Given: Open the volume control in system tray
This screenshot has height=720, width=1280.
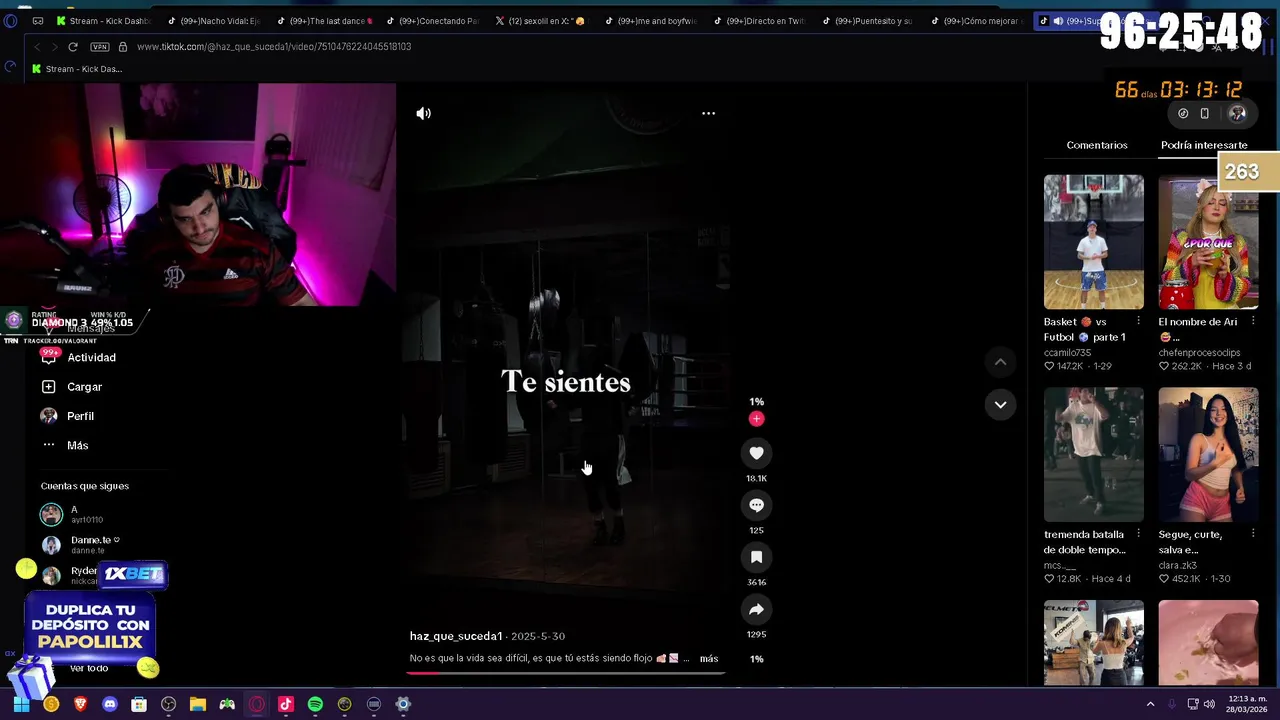Looking at the screenshot, I should (x=1209, y=705).
